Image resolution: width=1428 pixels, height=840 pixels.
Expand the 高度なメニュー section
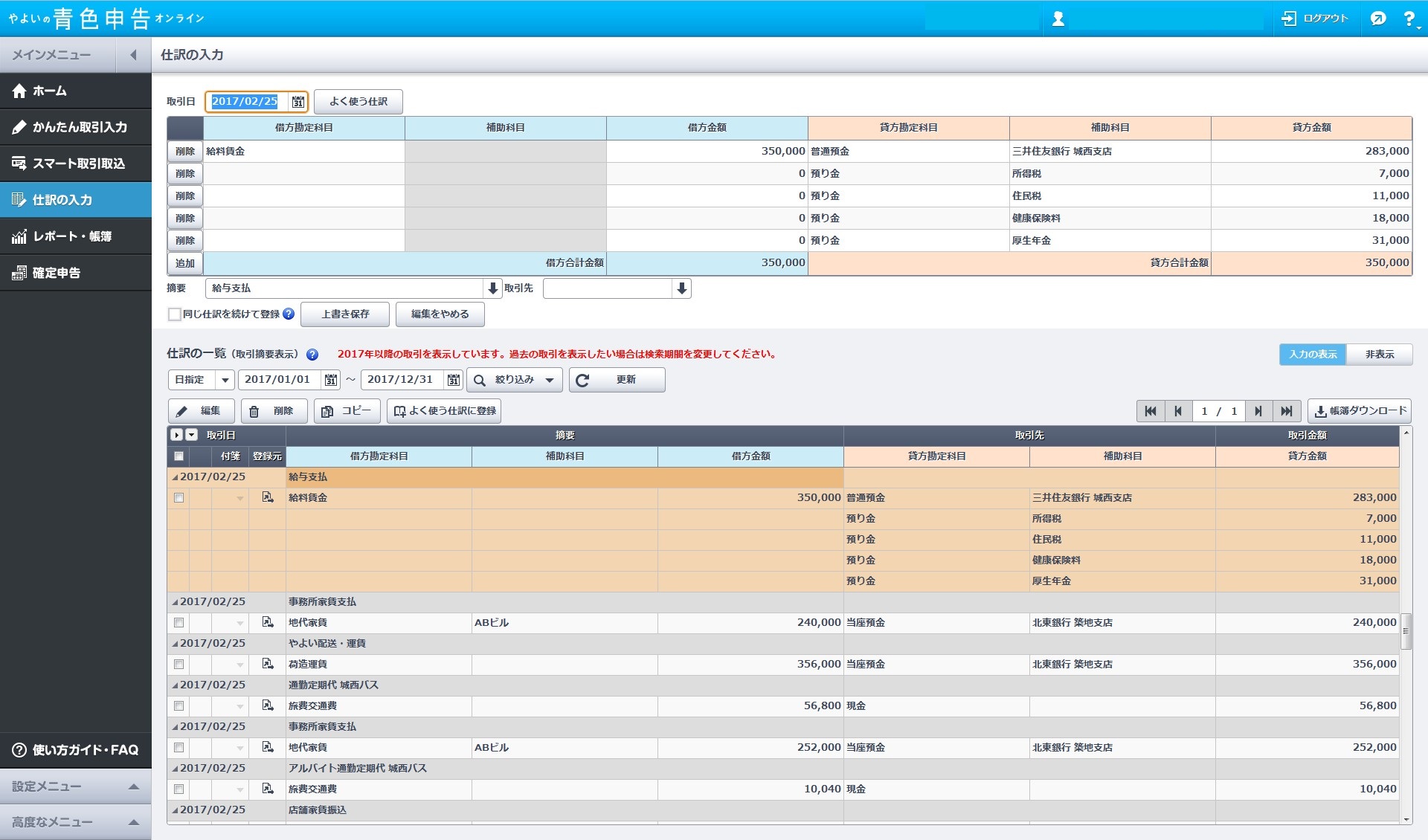pos(76,822)
